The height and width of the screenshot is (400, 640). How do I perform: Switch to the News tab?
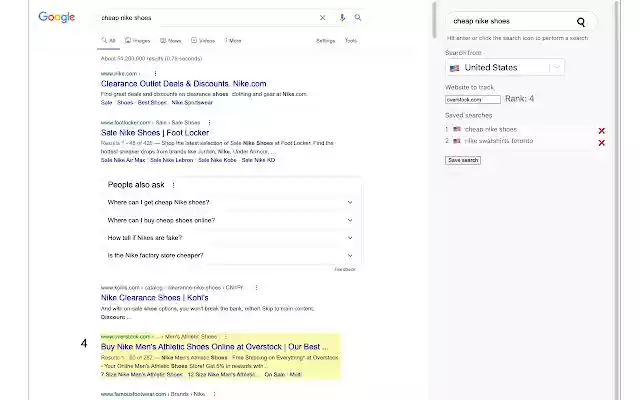click(171, 41)
